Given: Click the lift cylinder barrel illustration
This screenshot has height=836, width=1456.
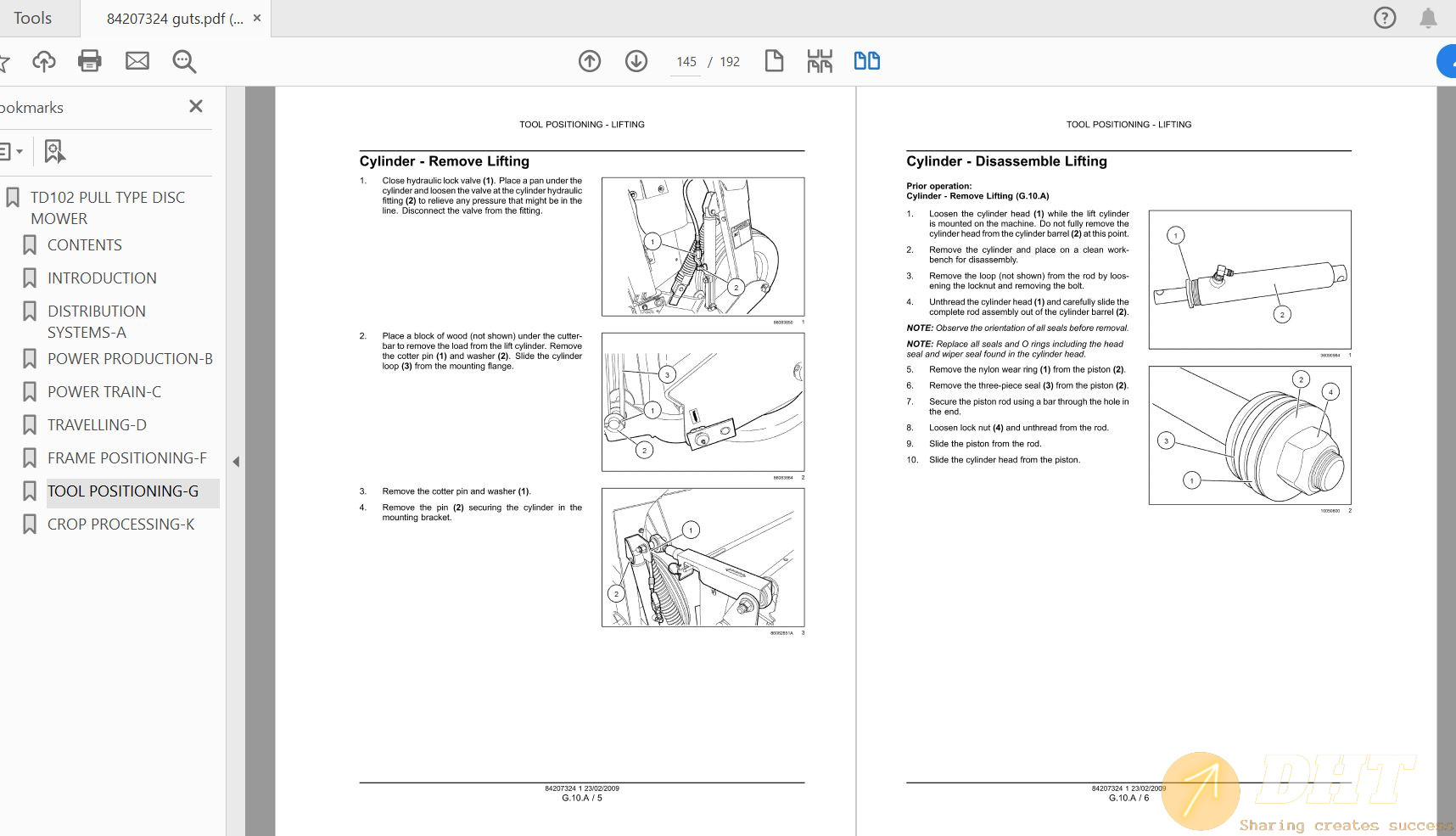Looking at the screenshot, I should click(x=1250, y=280).
